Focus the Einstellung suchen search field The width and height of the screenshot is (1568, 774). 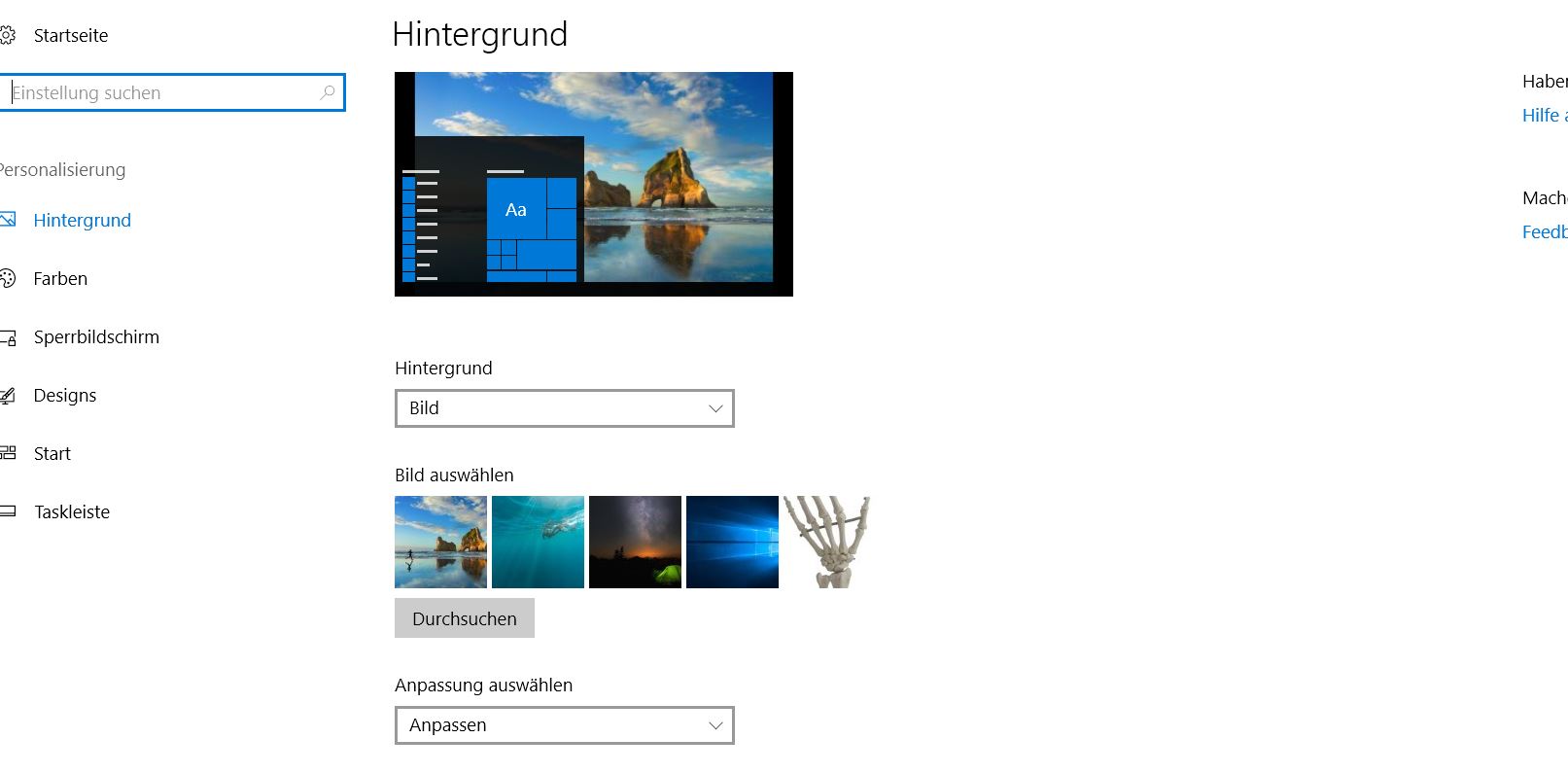pos(172,92)
